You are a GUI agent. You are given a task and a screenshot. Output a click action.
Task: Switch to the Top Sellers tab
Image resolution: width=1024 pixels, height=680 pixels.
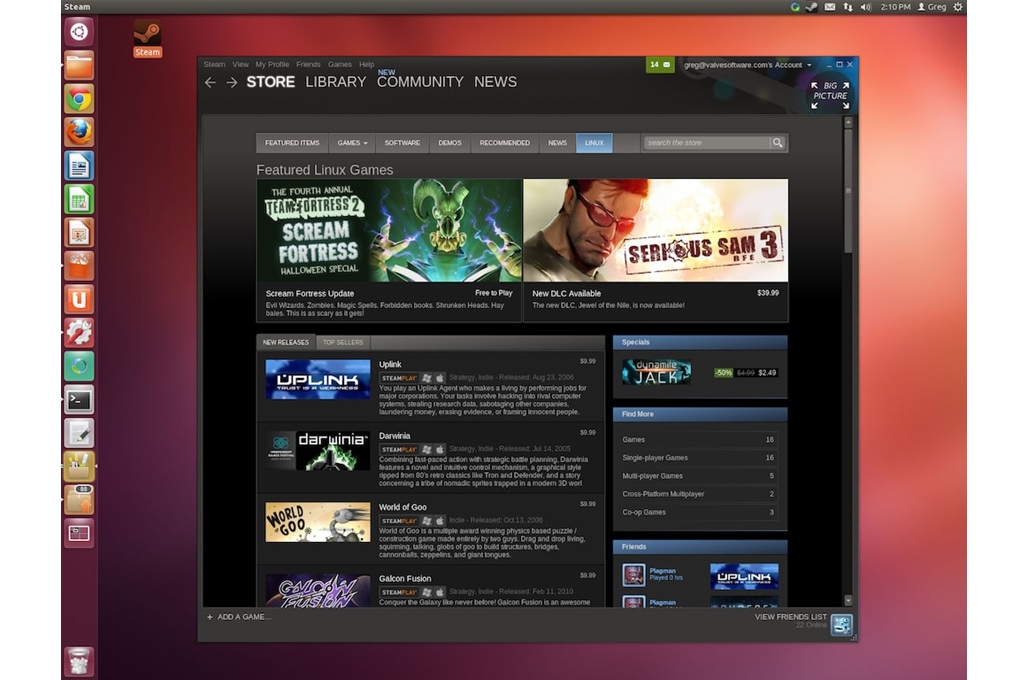point(343,342)
